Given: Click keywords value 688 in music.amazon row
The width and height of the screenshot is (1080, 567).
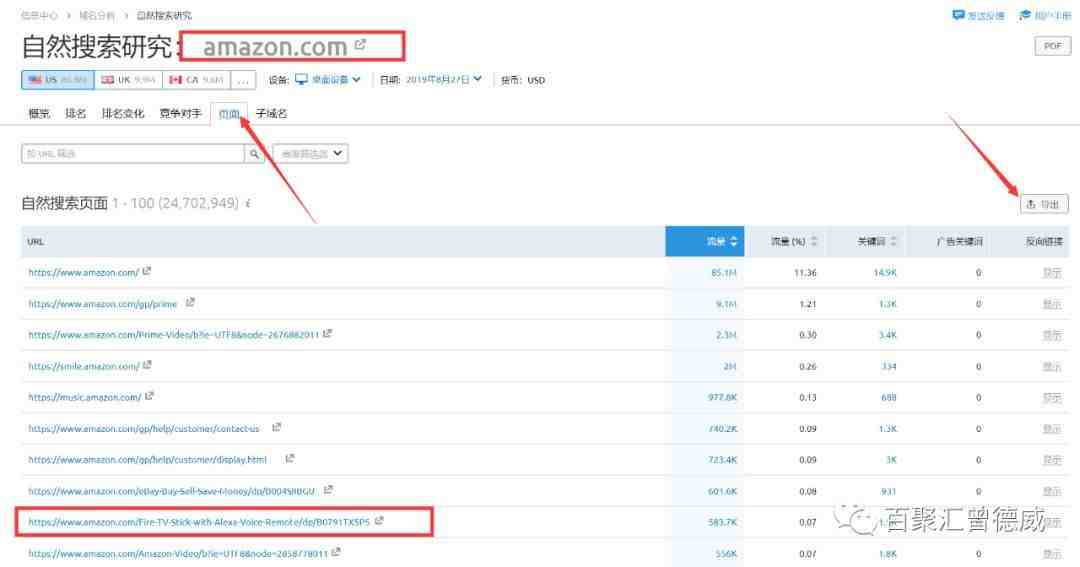Looking at the screenshot, I should point(889,398).
